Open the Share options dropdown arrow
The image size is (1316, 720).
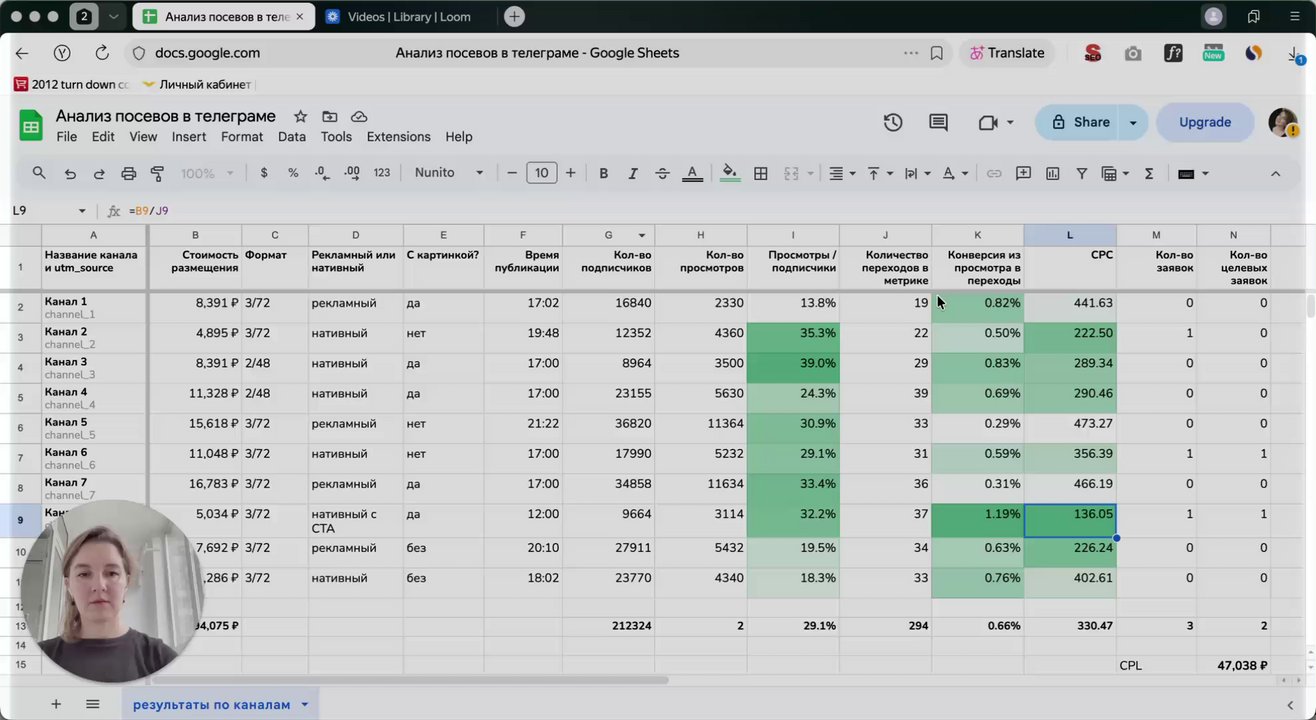[1133, 122]
